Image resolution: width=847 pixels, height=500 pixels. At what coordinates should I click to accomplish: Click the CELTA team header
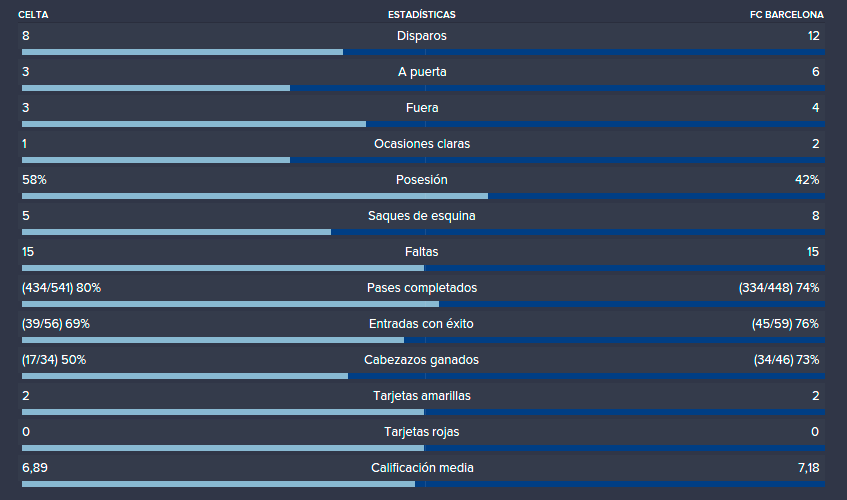(33, 15)
